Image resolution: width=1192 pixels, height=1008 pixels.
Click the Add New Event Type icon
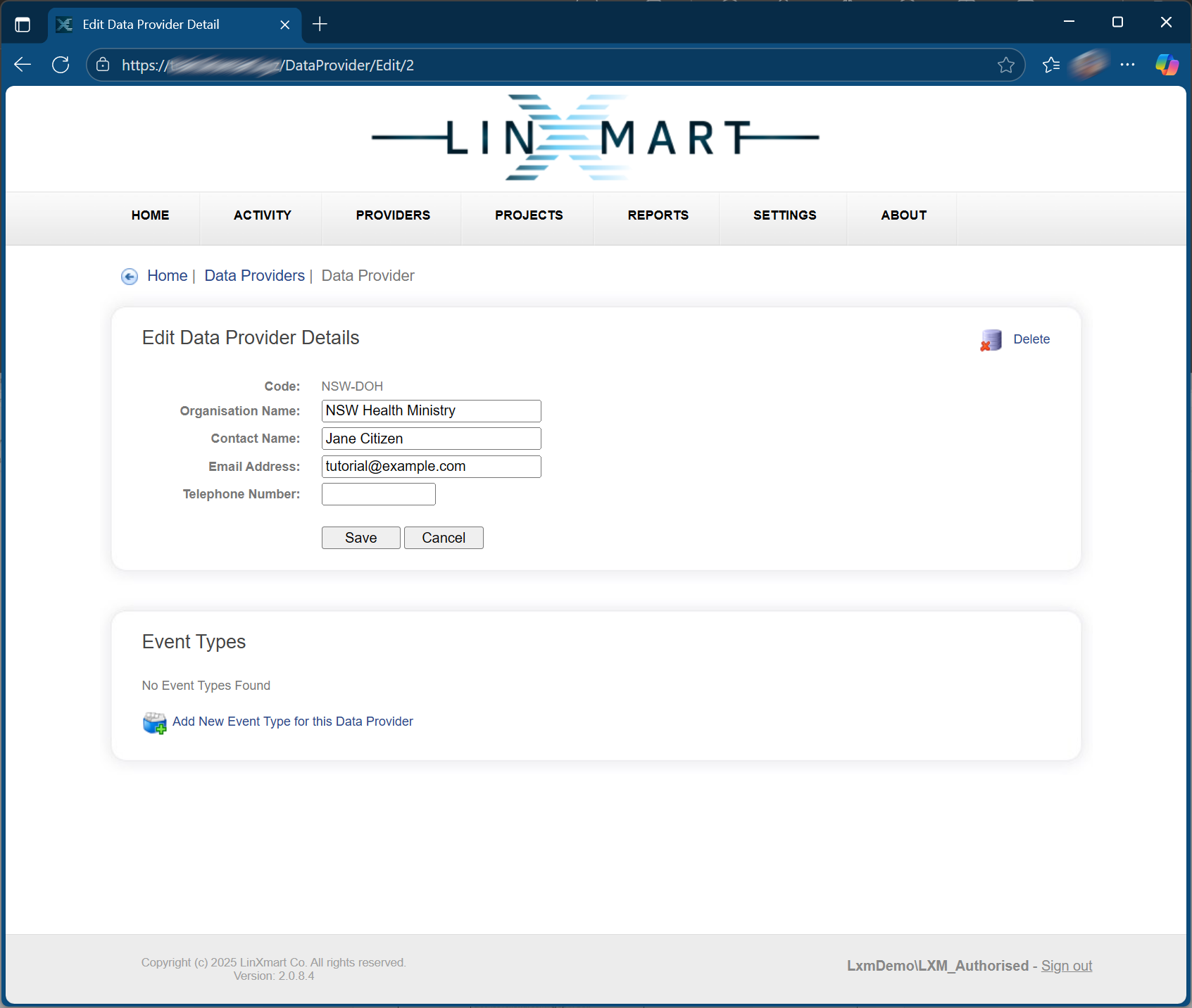click(x=154, y=723)
